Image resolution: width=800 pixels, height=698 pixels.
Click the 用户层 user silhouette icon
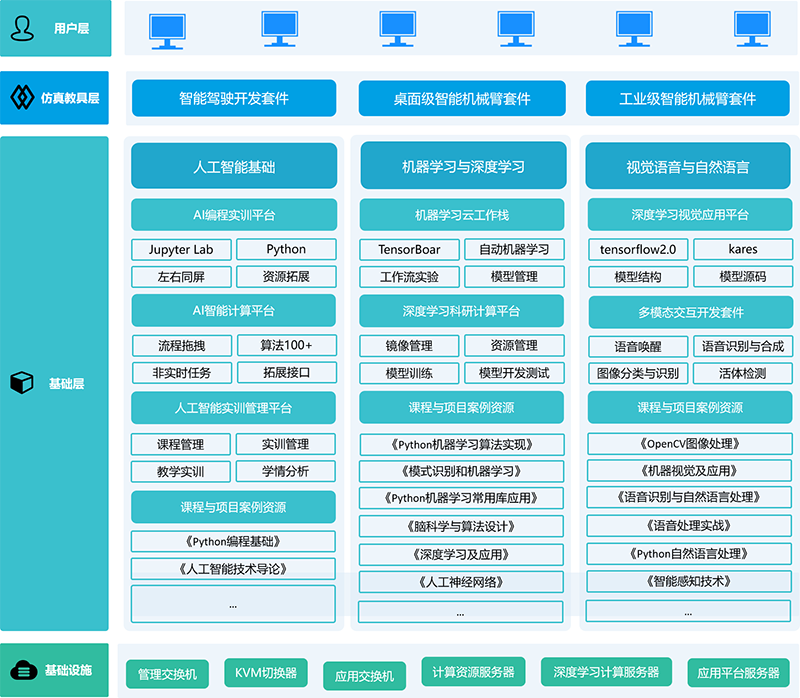click(x=22, y=29)
